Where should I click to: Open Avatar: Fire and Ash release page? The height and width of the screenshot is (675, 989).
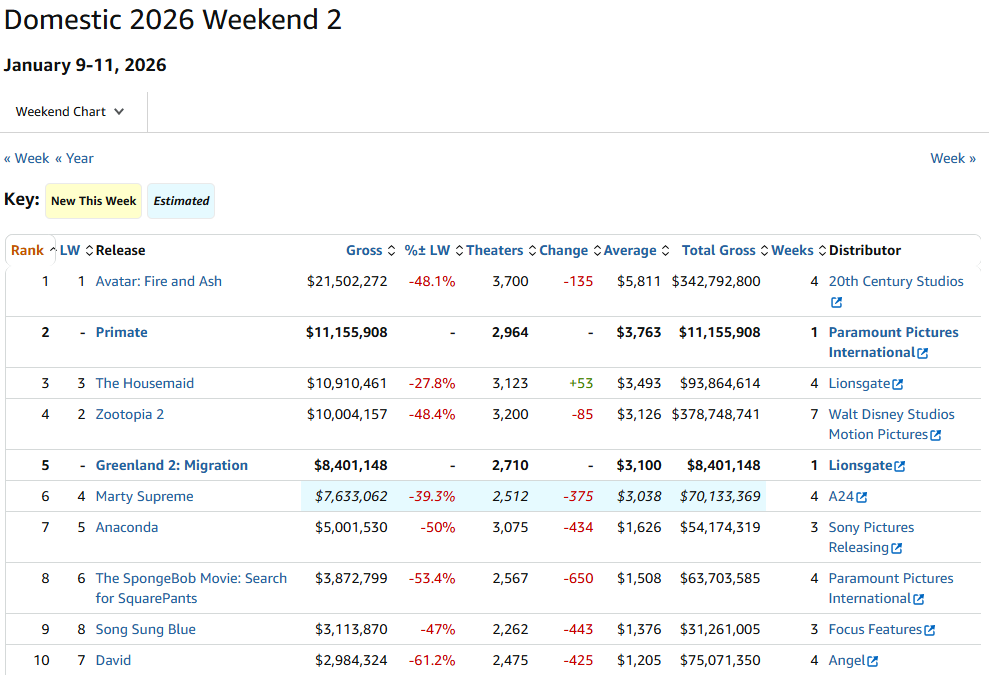tap(158, 281)
